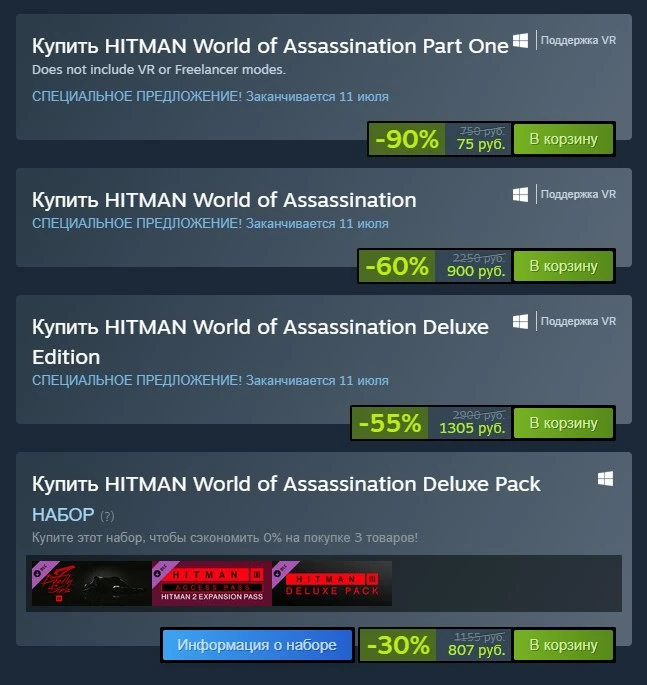
Task: Open HITMAN III Deluxe Pack thumbnail
Action: pyautogui.click(x=332, y=583)
